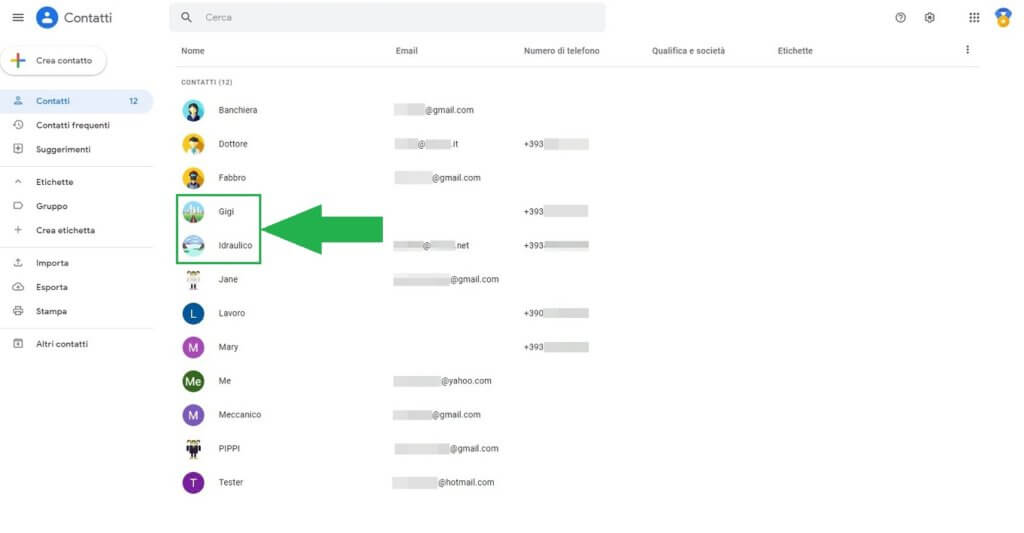Image resolution: width=1024 pixels, height=533 pixels.
Task: Open the Tester contact name
Action: click(231, 482)
